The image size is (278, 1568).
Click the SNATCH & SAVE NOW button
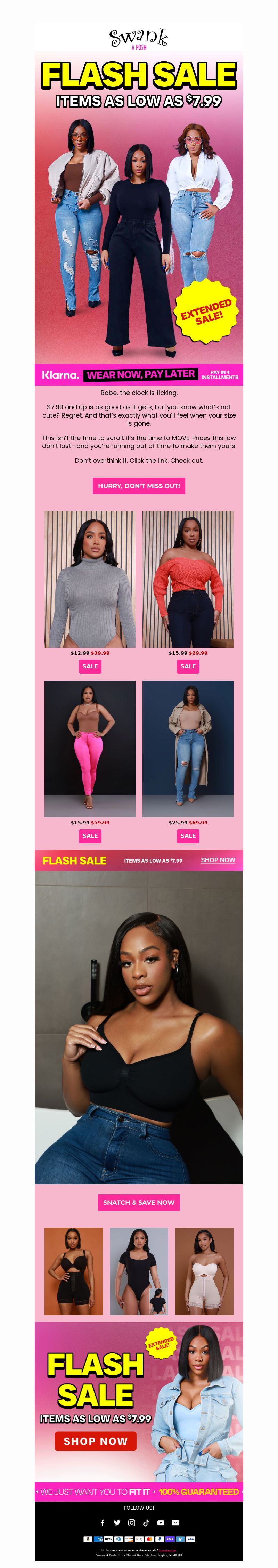(x=139, y=1202)
